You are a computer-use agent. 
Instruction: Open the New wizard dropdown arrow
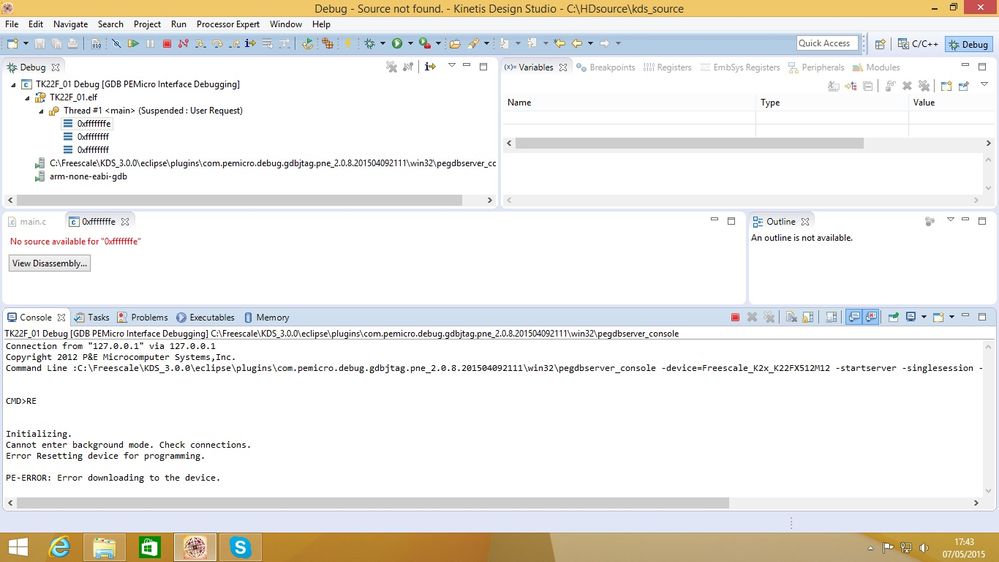25,43
